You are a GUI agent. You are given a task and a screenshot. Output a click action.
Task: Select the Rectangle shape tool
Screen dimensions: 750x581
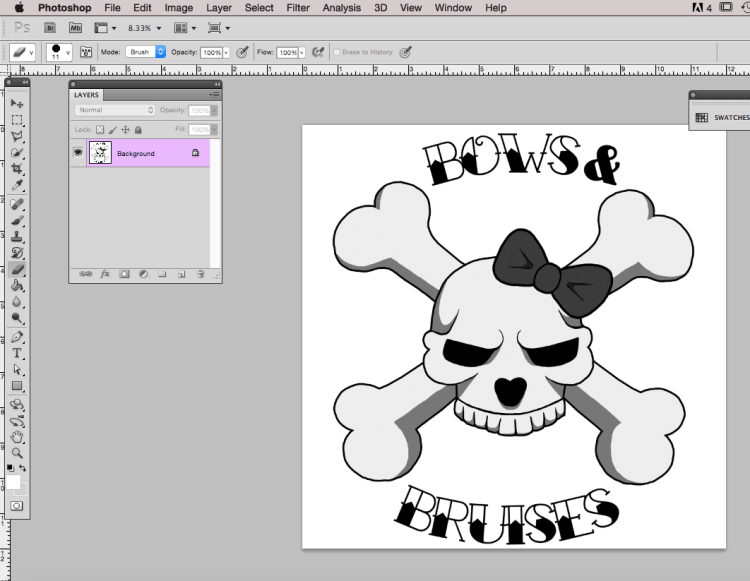click(x=17, y=386)
